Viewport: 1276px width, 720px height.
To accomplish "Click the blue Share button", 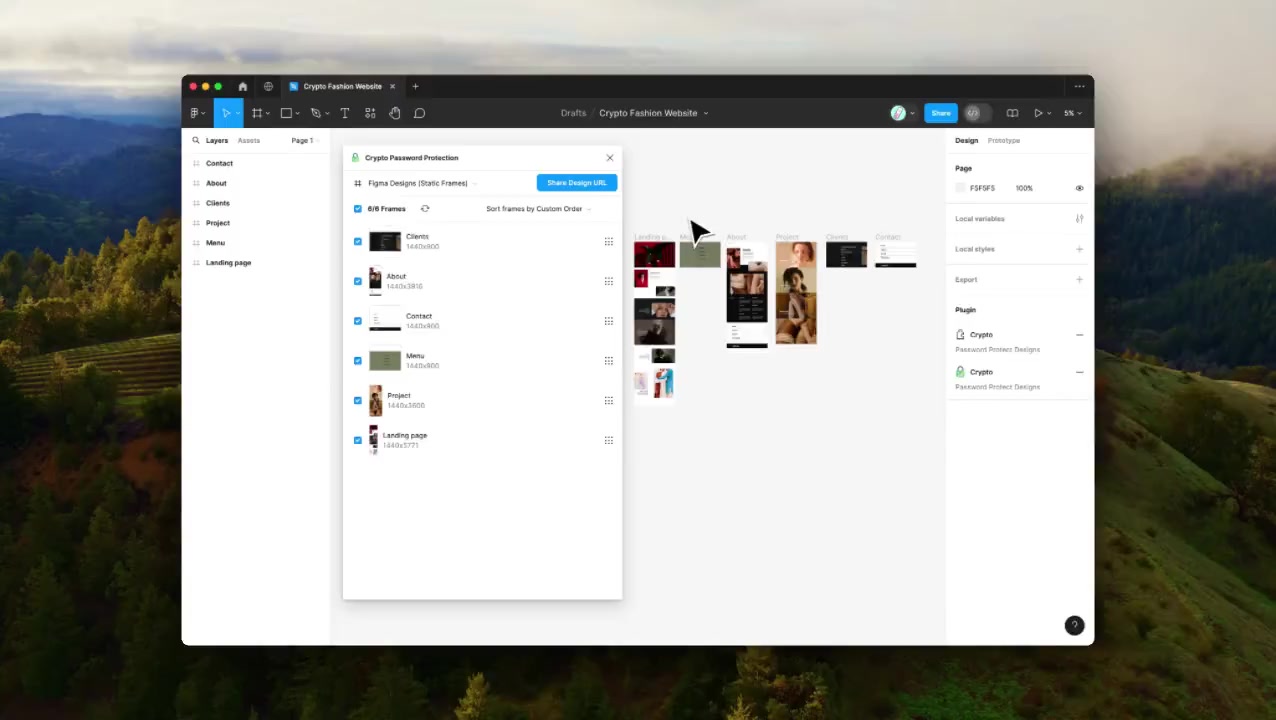I will tap(941, 113).
